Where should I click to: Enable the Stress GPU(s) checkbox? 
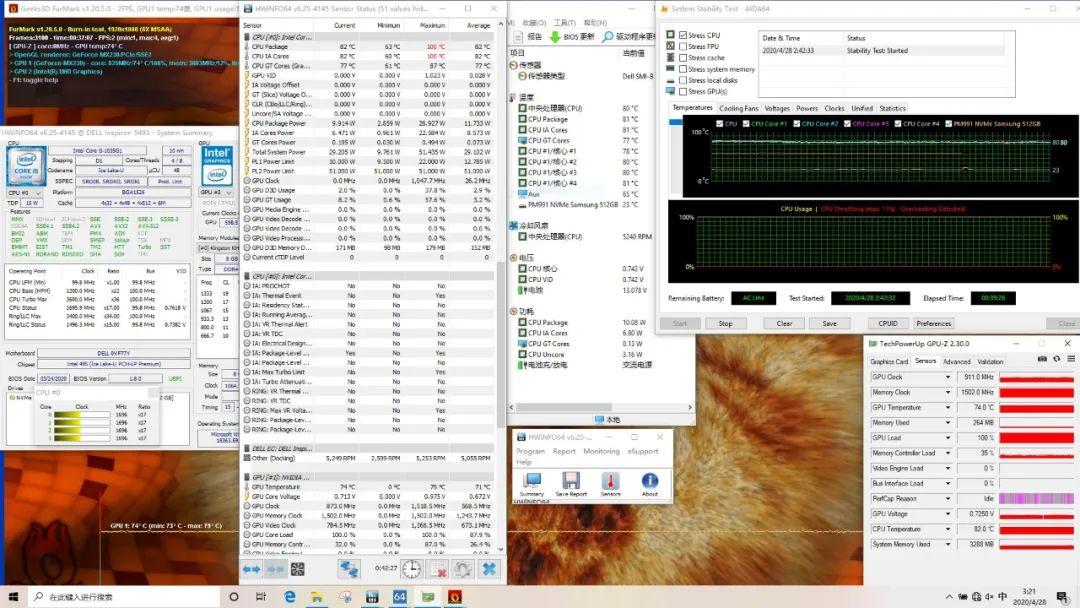coord(684,91)
